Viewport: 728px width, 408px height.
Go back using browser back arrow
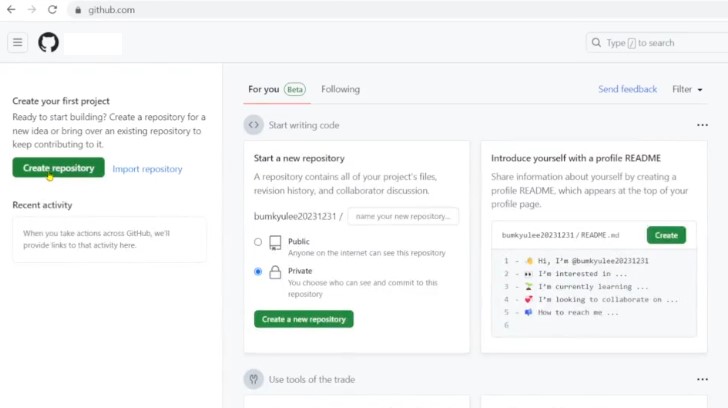[x=11, y=10]
